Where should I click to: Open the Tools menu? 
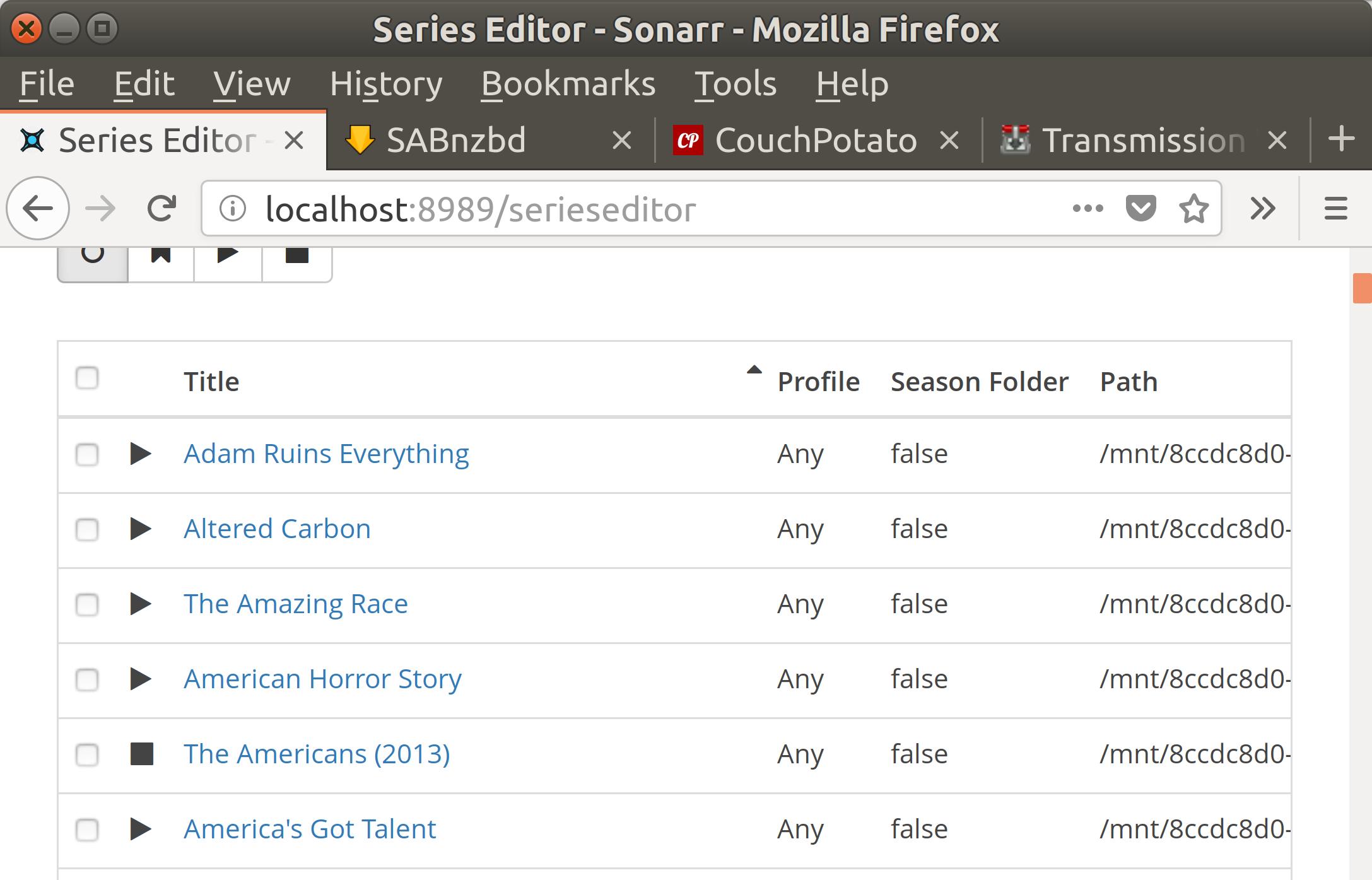[736, 84]
